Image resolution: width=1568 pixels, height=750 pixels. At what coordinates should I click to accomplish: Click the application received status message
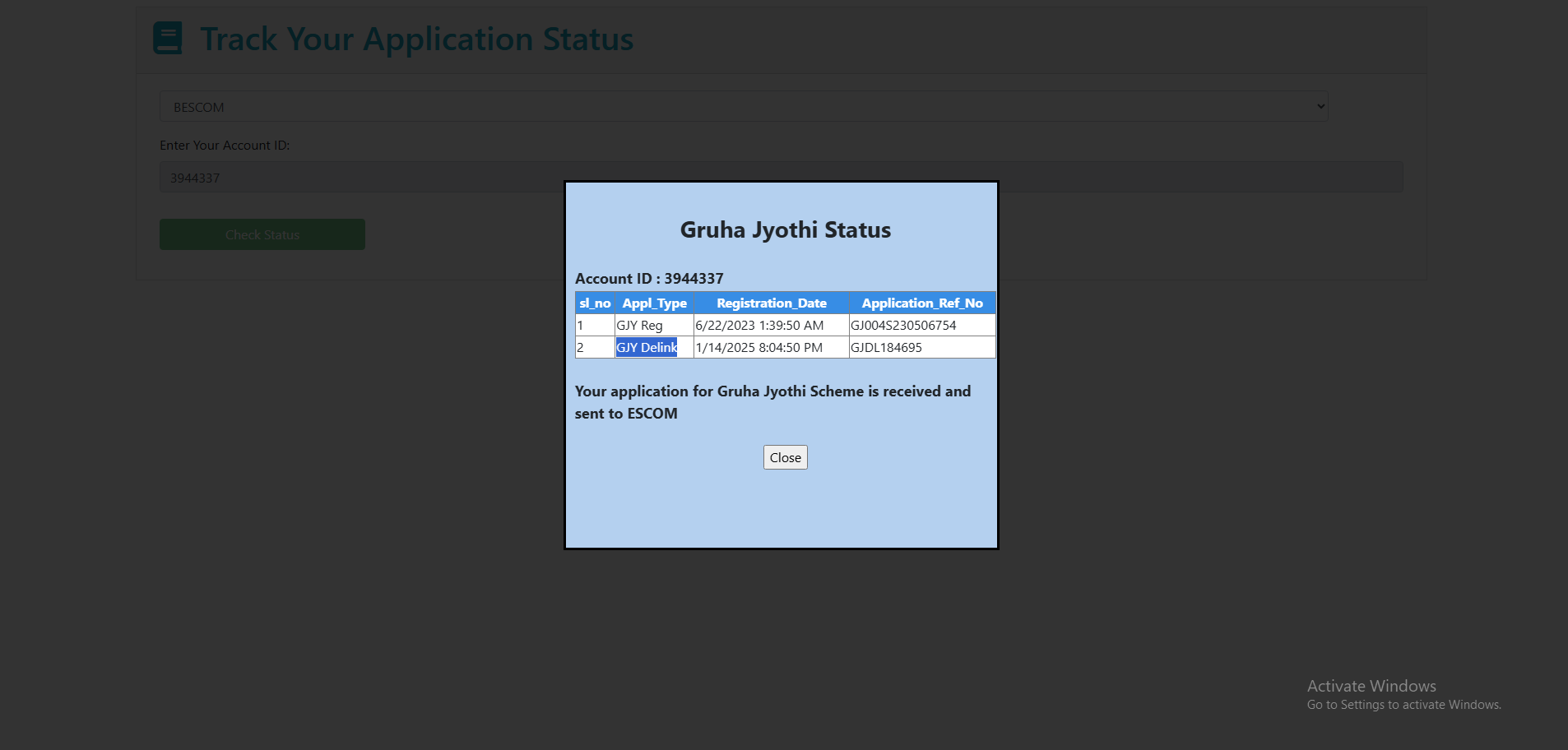click(x=772, y=402)
